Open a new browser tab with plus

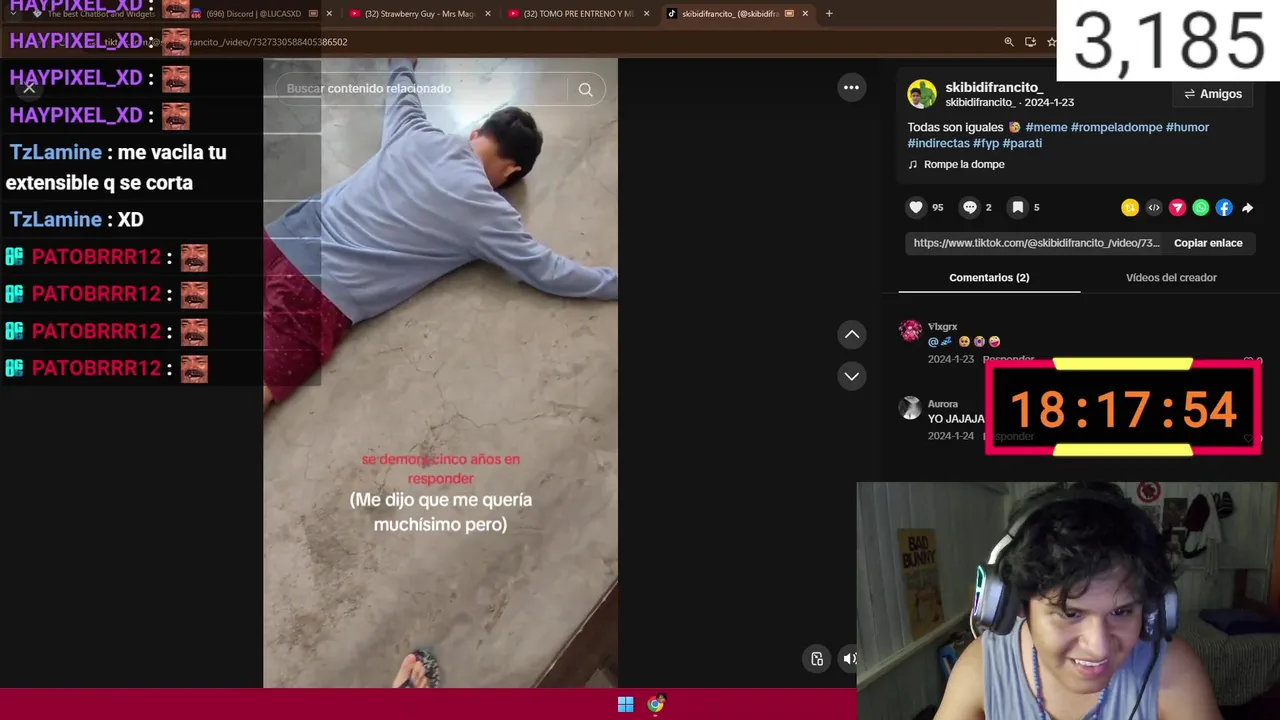829,14
